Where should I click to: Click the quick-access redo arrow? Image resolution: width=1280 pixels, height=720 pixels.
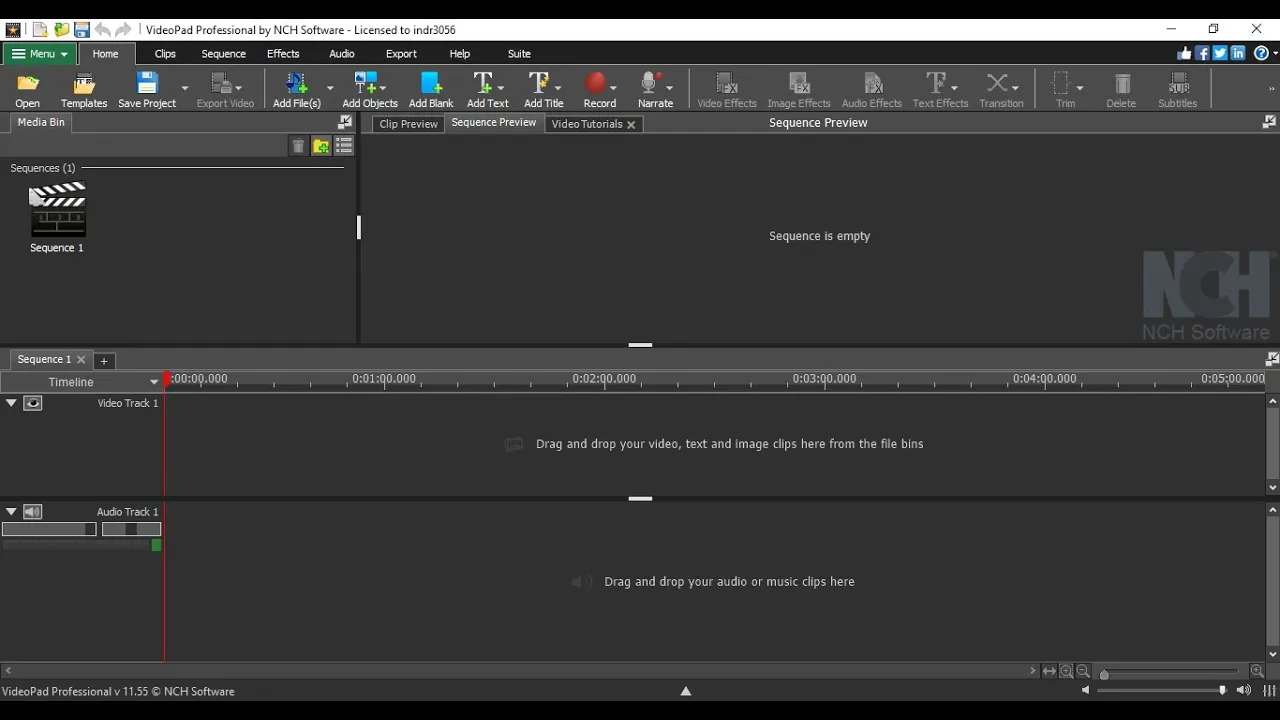pos(123,30)
